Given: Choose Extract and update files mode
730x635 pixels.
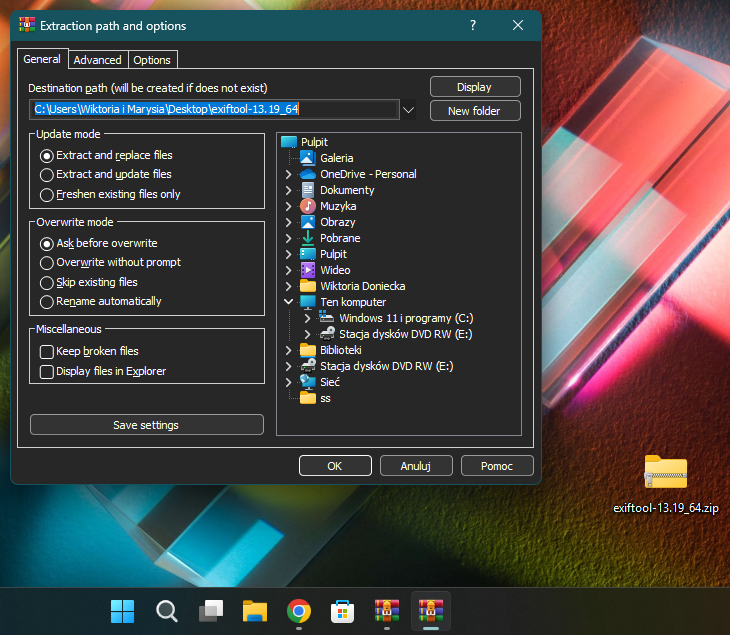Looking at the screenshot, I should click(x=47, y=175).
